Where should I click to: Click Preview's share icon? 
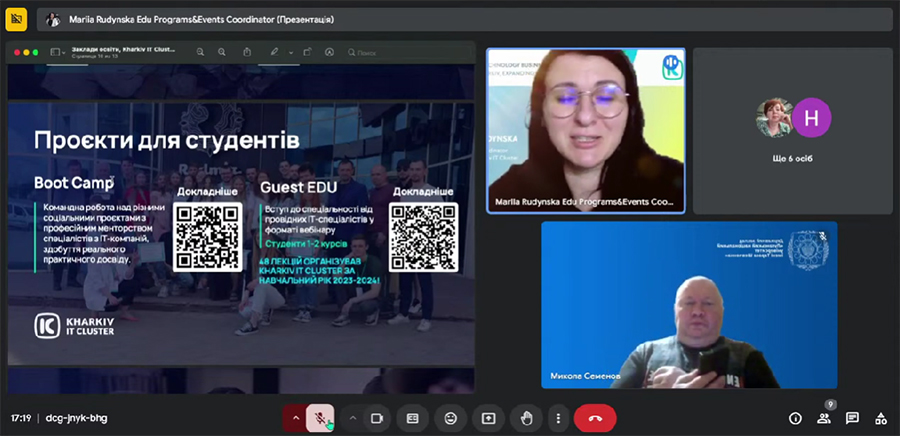pyautogui.click(x=247, y=52)
